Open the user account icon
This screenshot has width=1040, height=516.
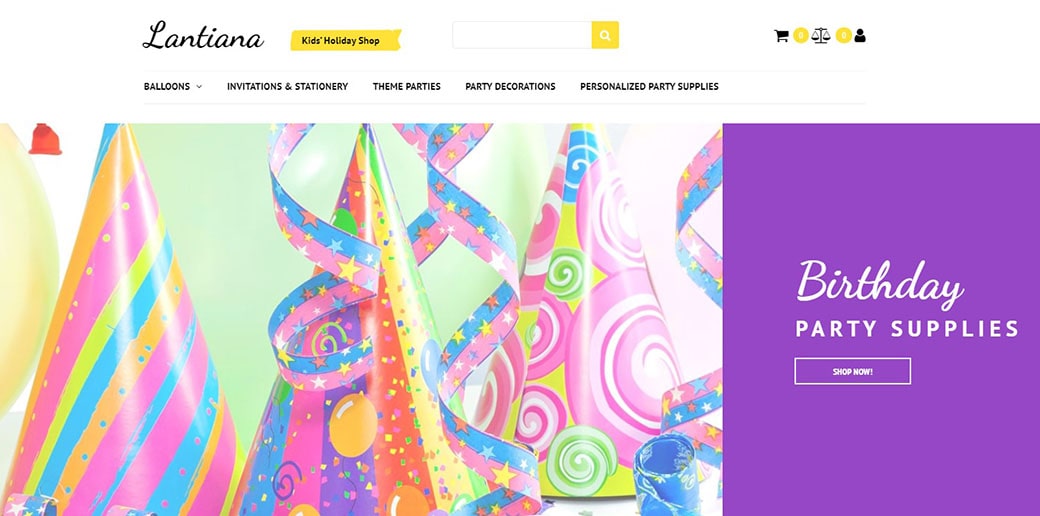860,36
